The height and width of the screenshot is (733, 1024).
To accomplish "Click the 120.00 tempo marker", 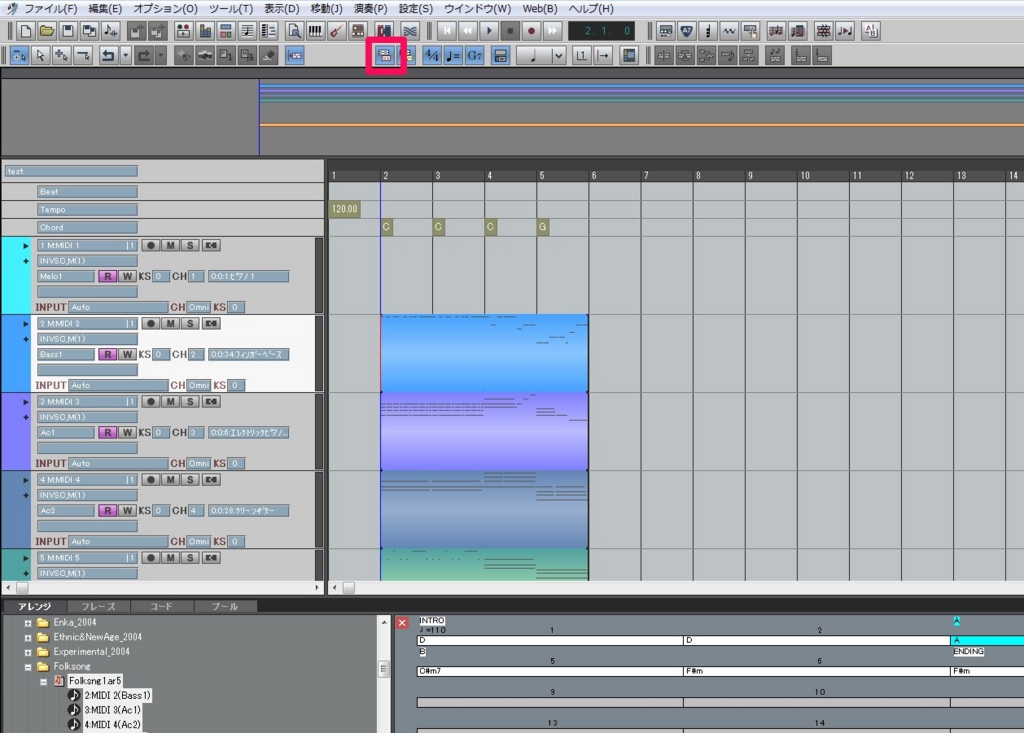I will 343,209.
